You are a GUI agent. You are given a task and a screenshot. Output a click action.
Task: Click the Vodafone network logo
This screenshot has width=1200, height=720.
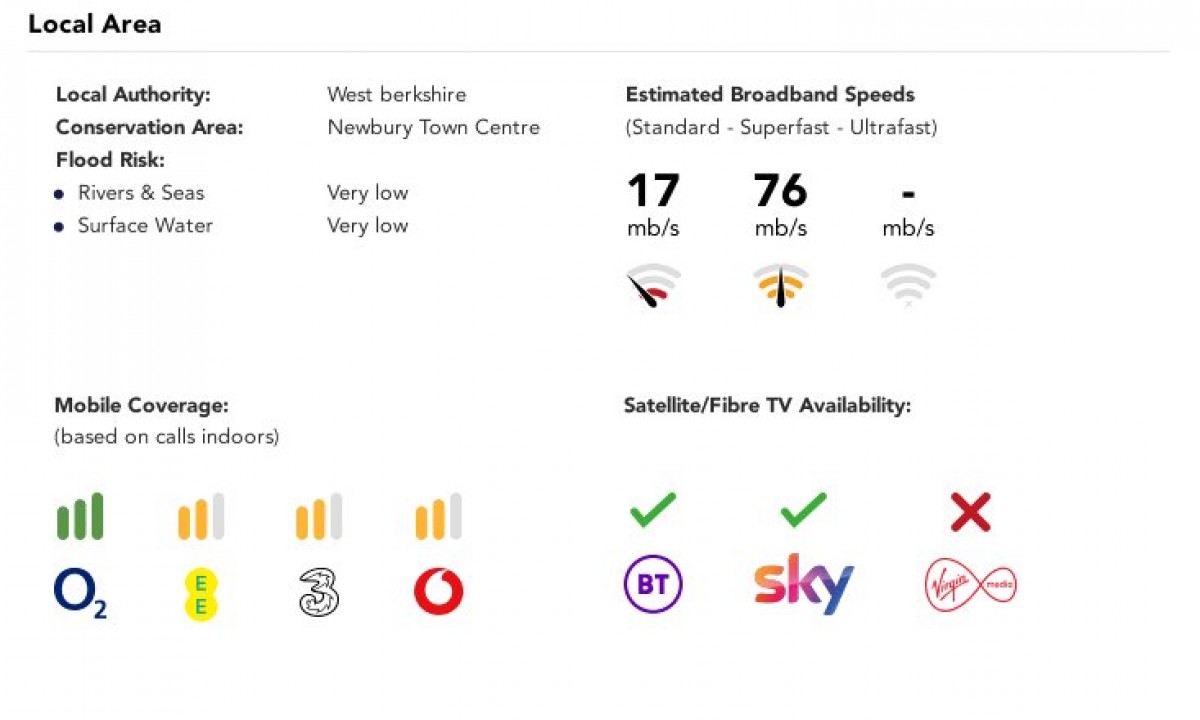[x=439, y=592]
